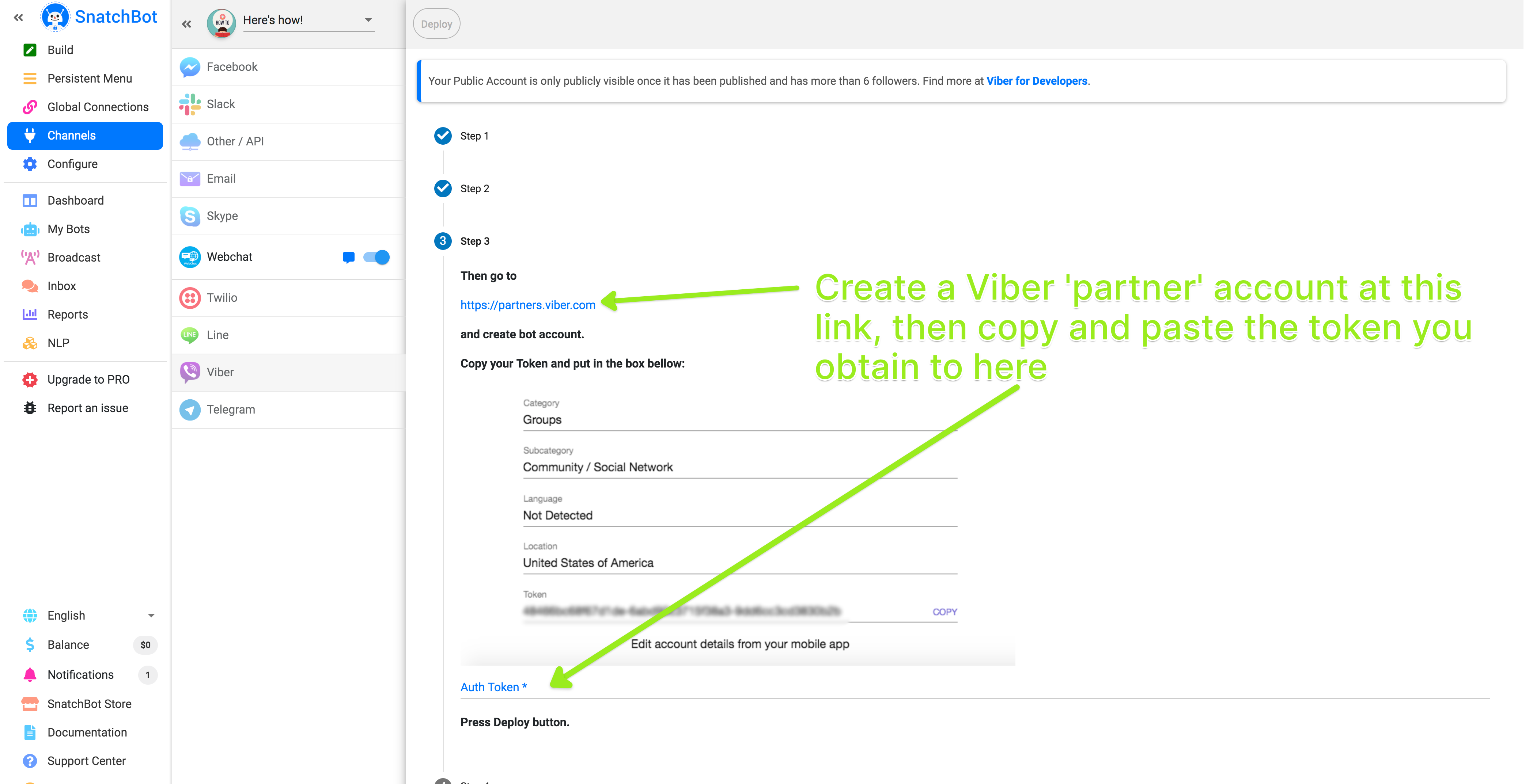1533x784 pixels.
Task: Click the Notifications bell icon
Action: (30, 674)
